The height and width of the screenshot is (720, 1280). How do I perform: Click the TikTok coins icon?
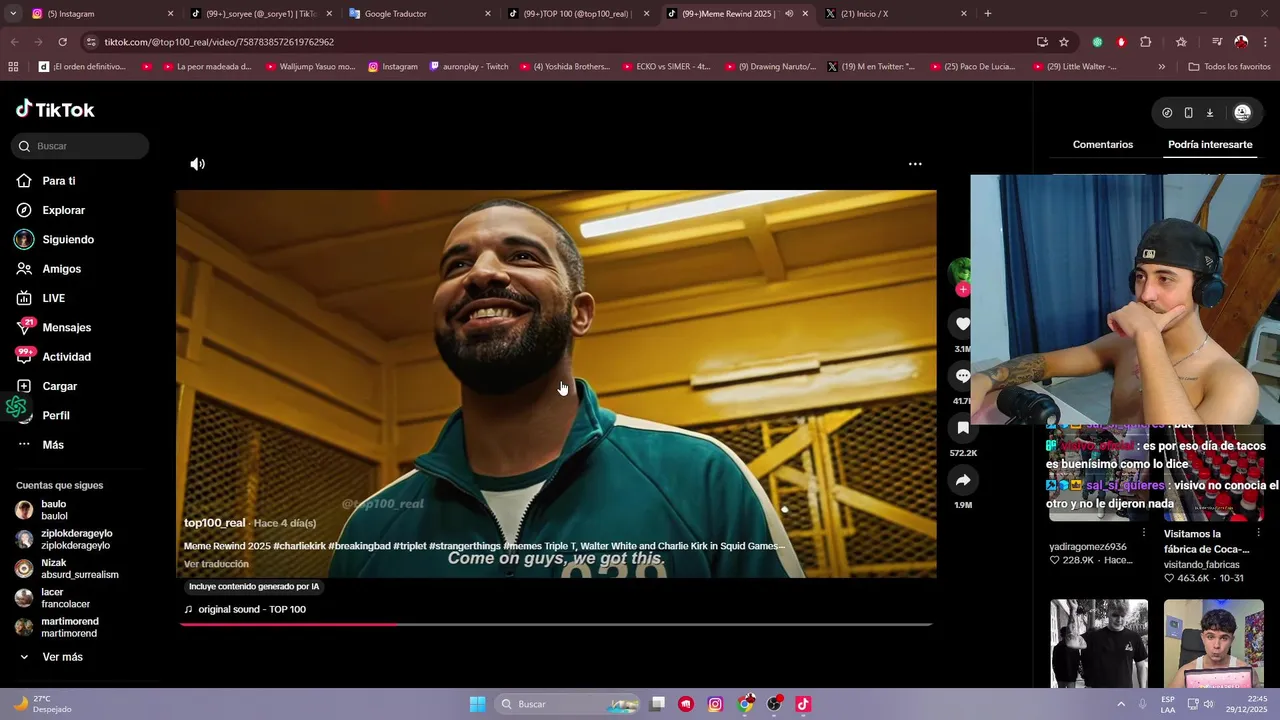(1167, 113)
